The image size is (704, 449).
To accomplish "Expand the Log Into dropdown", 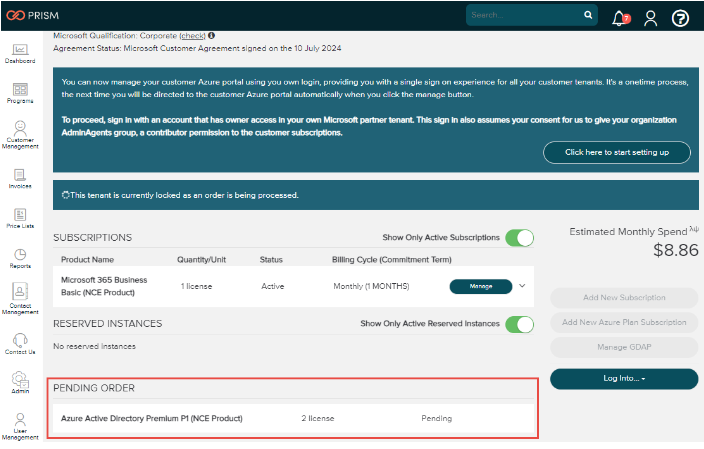I will (624, 379).
